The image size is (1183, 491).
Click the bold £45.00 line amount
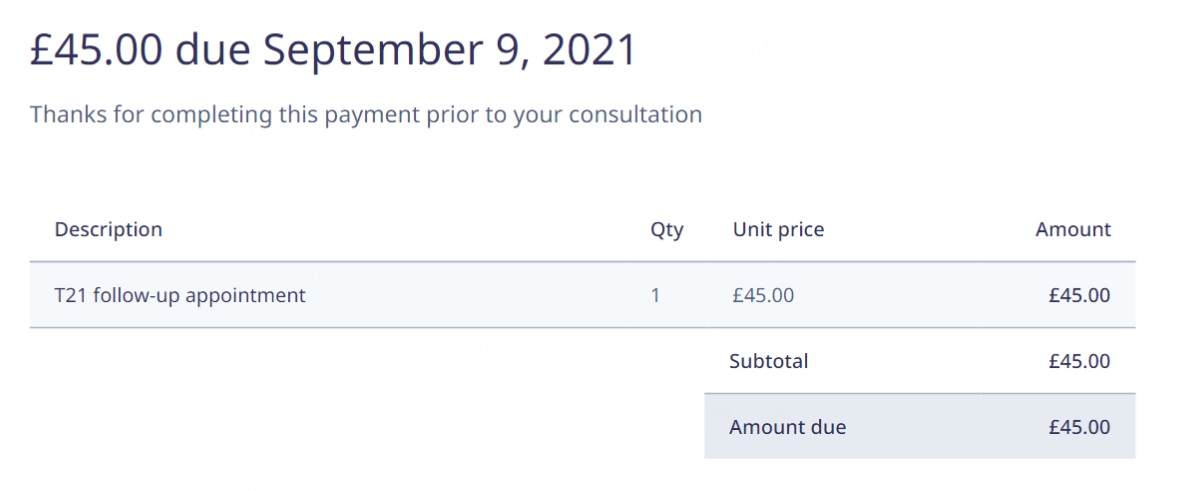pos(1079,295)
